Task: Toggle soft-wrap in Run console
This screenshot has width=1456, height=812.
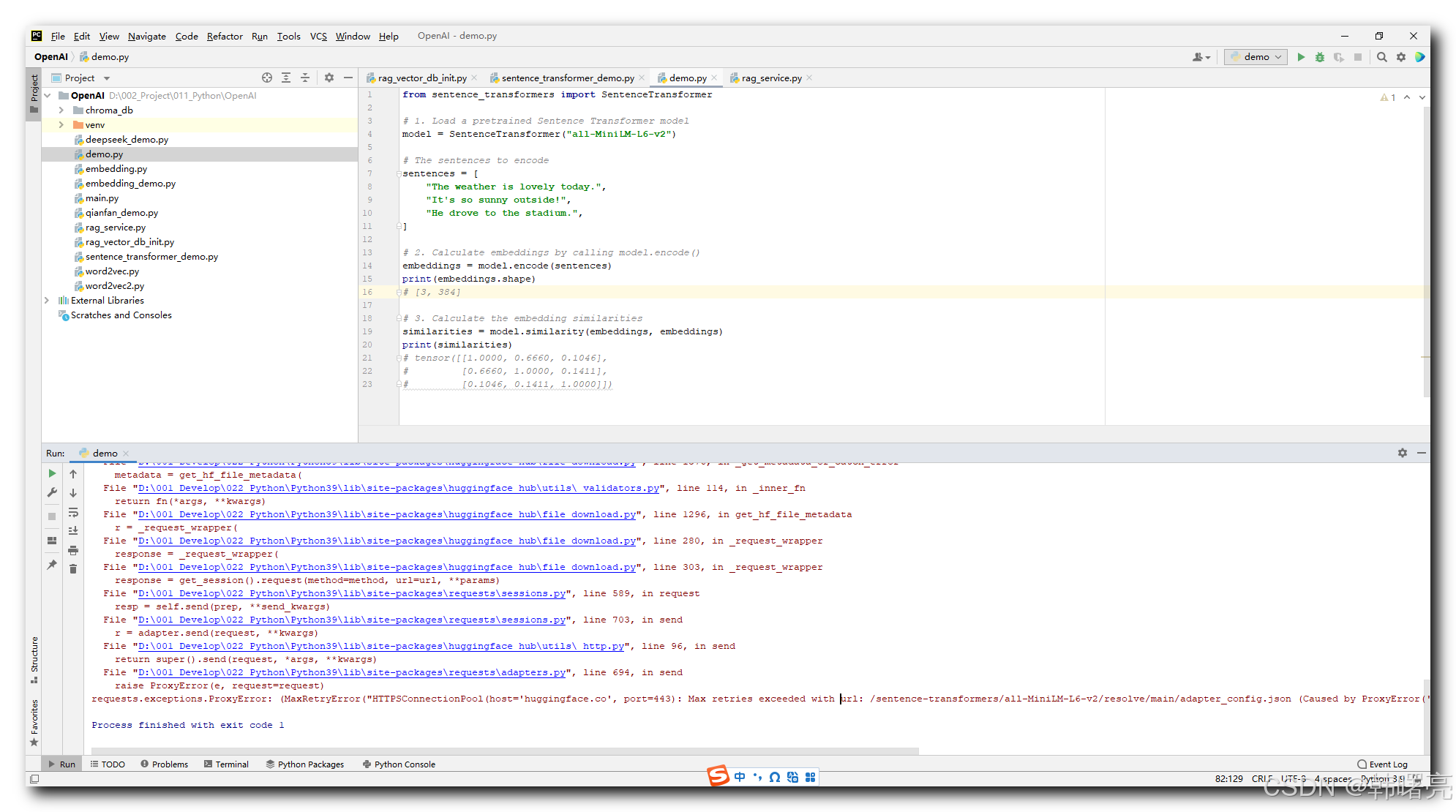Action: tap(73, 512)
